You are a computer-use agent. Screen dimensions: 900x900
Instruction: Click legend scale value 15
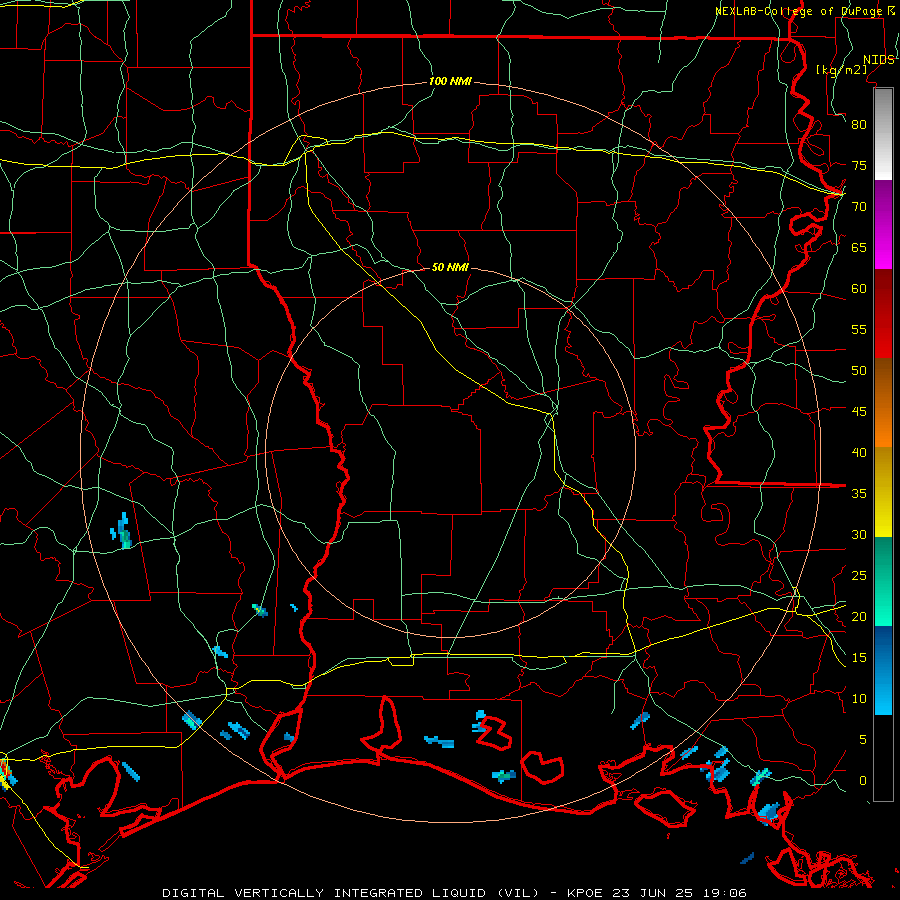pos(859,657)
